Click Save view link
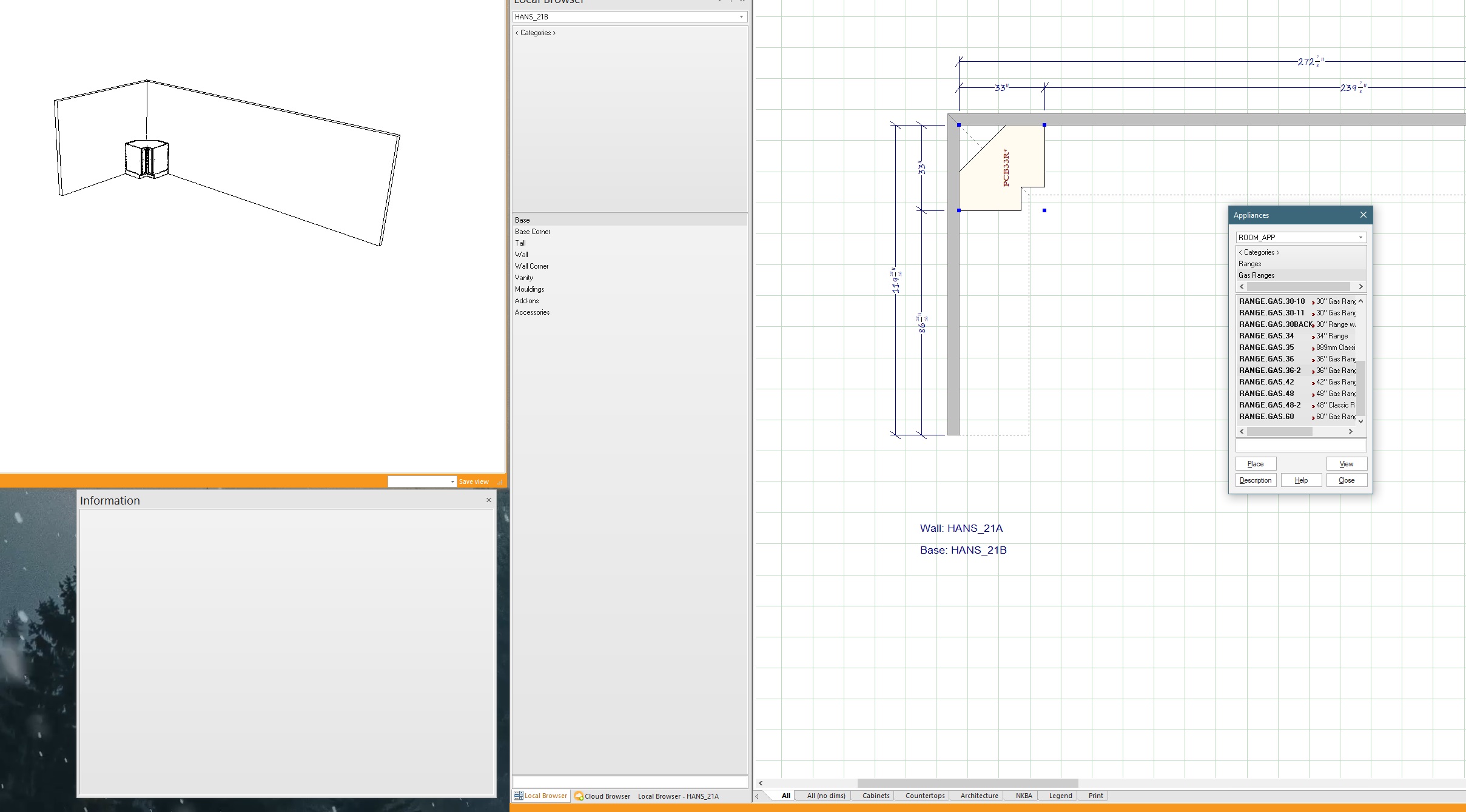 473,481
